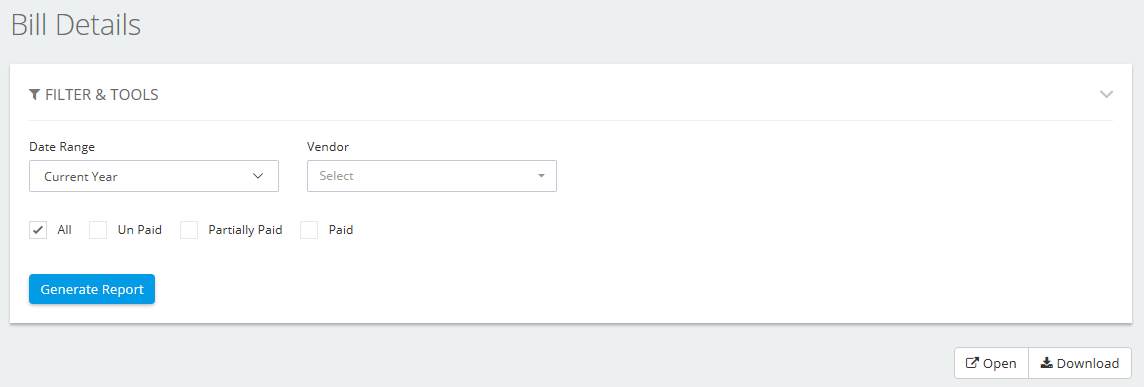Click the Bill Details page title
The height and width of the screenshot is (387, 1144).
(76, 25)
